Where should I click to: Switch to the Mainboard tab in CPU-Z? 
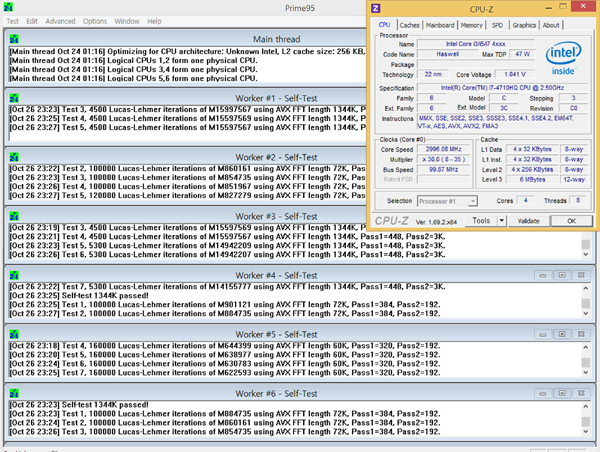point(440,25)
